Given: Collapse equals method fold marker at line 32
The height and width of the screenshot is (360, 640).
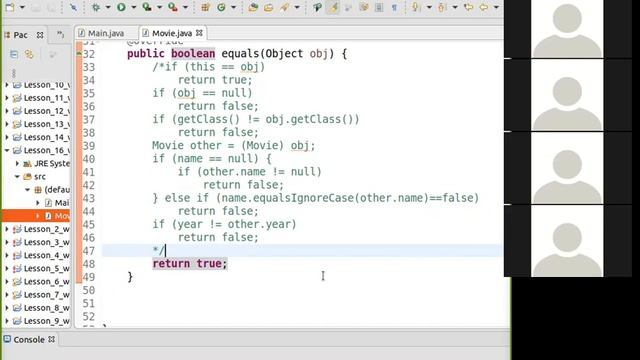Looking at the screenshot, I should (x=79, y=53).
